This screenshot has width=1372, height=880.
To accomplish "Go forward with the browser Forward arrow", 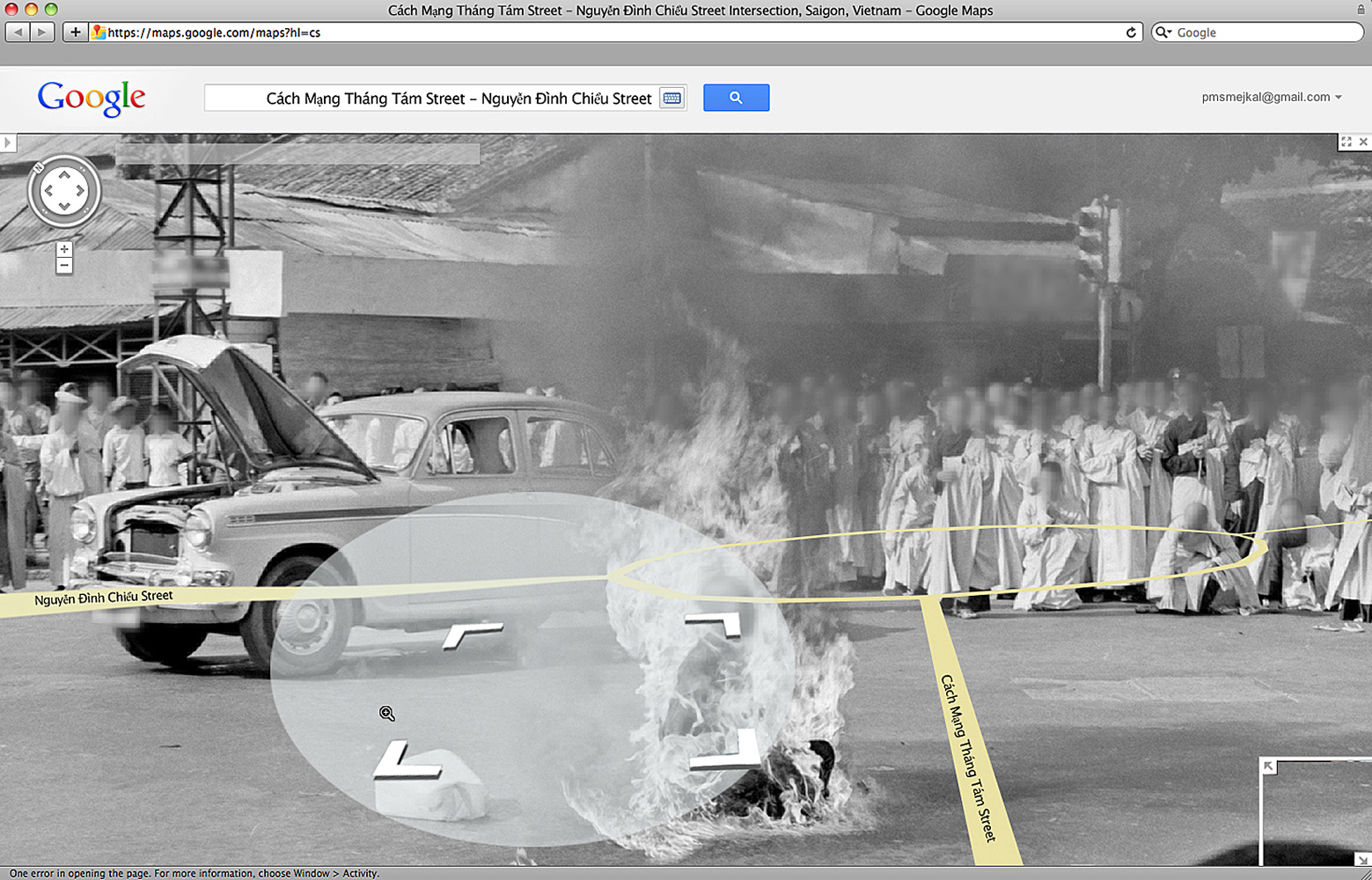I will coord(42,33).
